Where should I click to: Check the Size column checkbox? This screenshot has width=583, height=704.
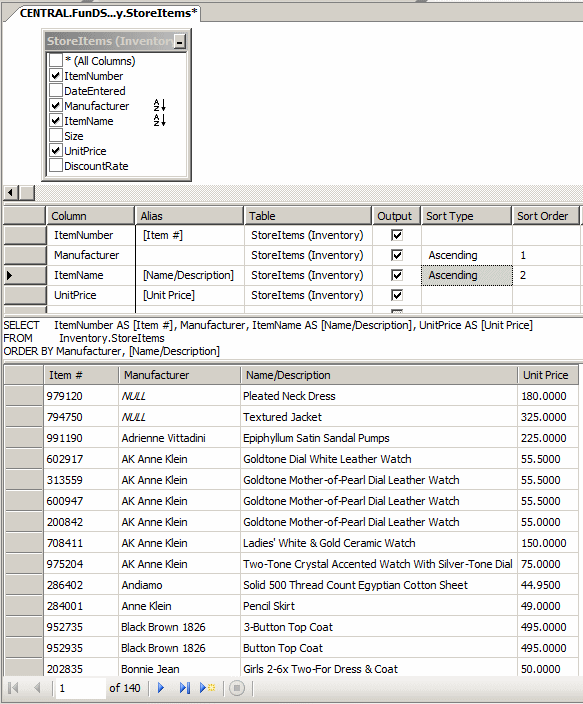pyautogui.click(x=56, y=135)
